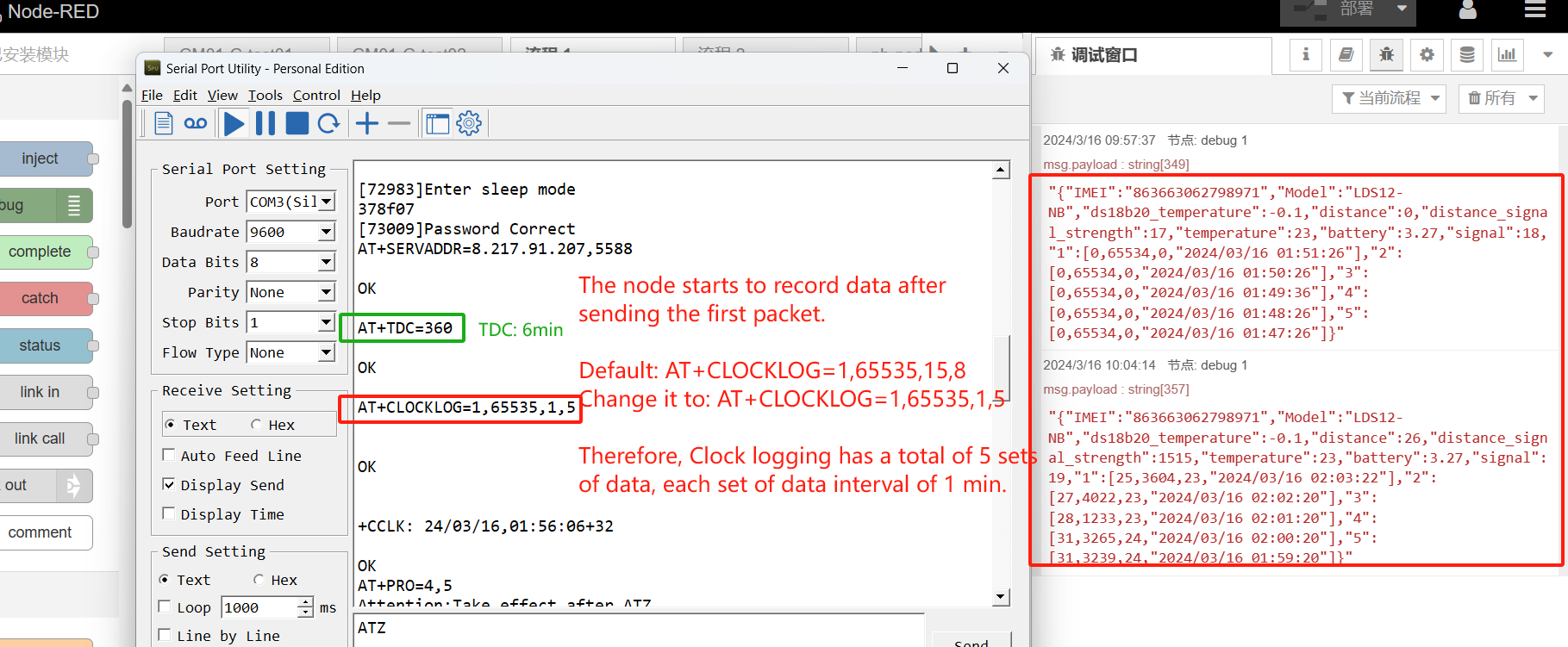Open Node-RED help book sidebar icon

tap(1346, 55)
